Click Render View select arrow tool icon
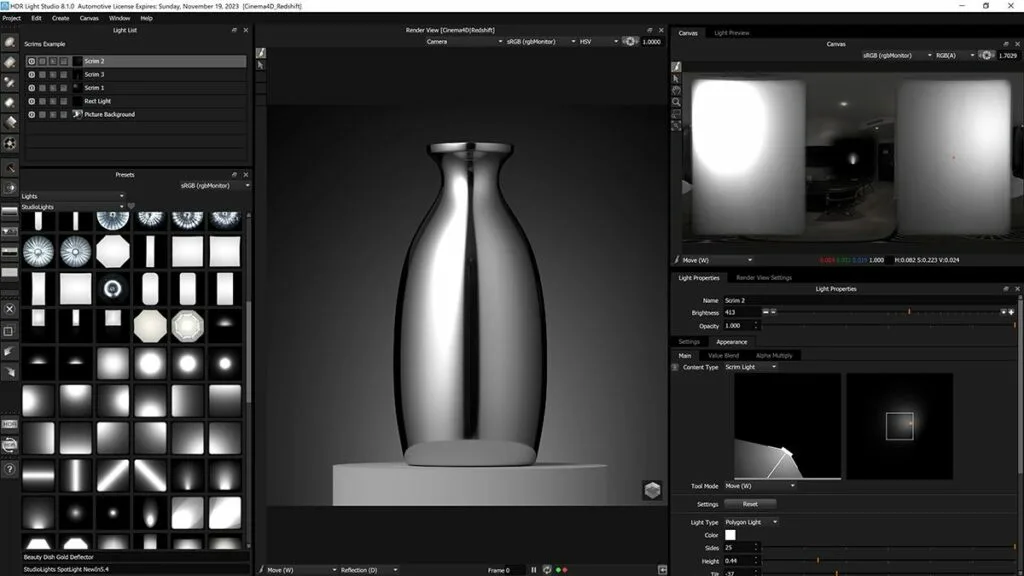This screenshot has height=576, width=1024. tap(261, 65)
